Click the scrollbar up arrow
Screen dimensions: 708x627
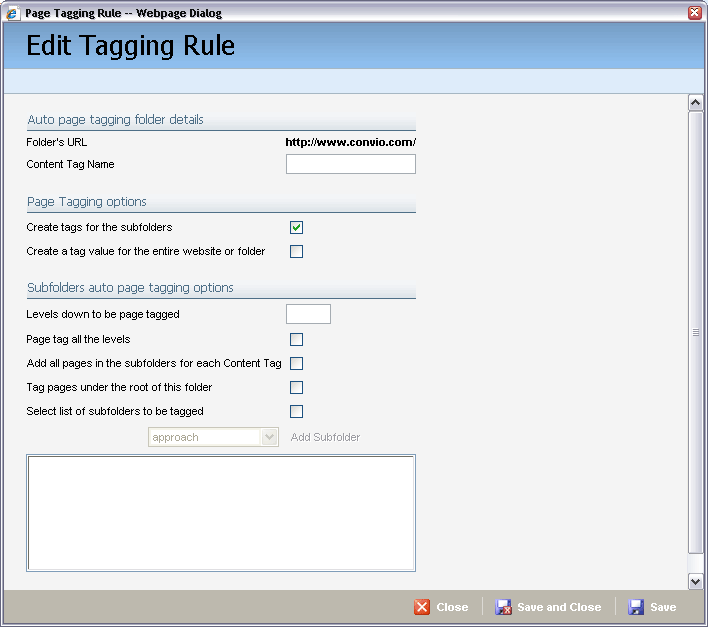[x=696, y=102]
